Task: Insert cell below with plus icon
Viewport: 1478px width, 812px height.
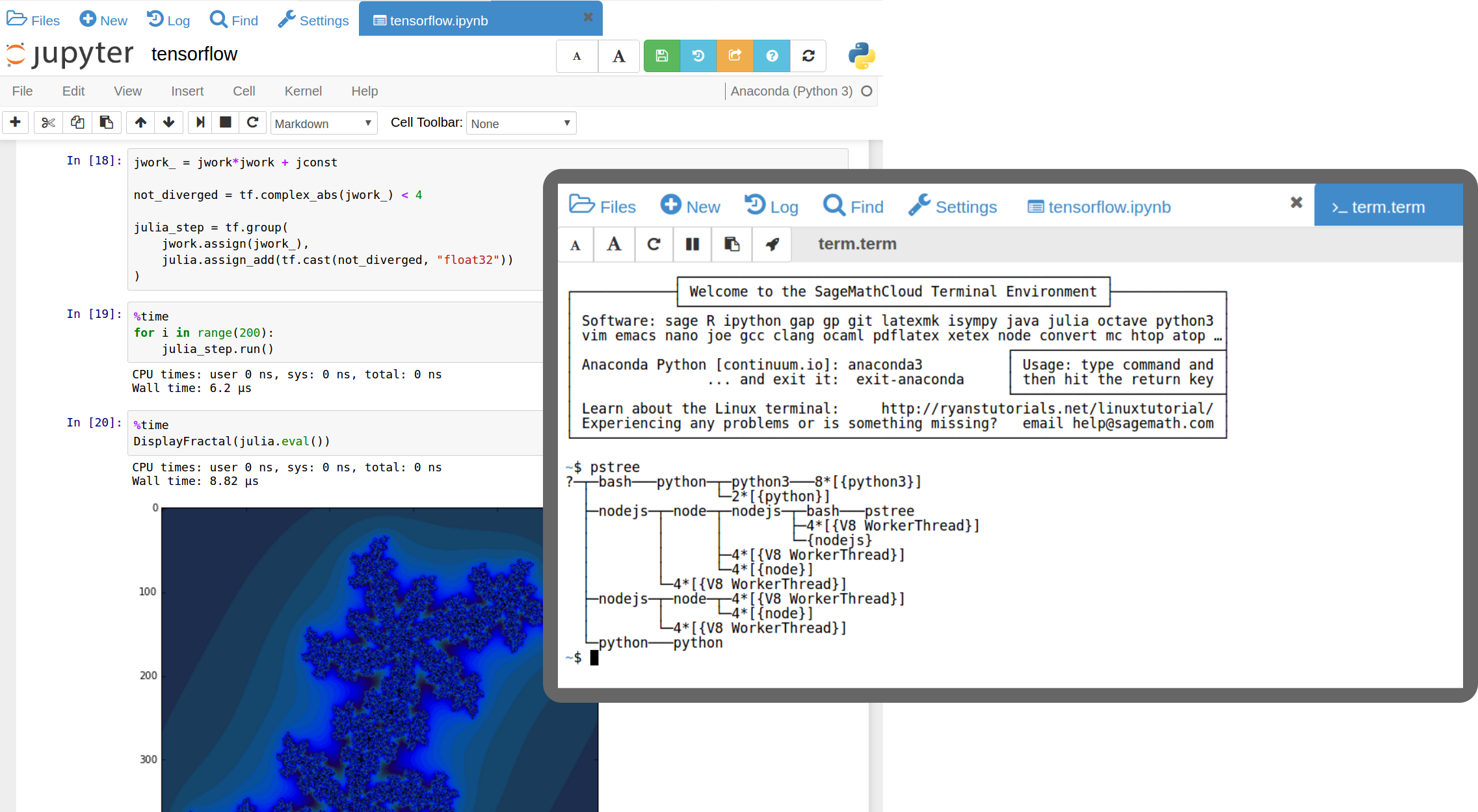Action: pyautogui.click(x=16, y=123)
